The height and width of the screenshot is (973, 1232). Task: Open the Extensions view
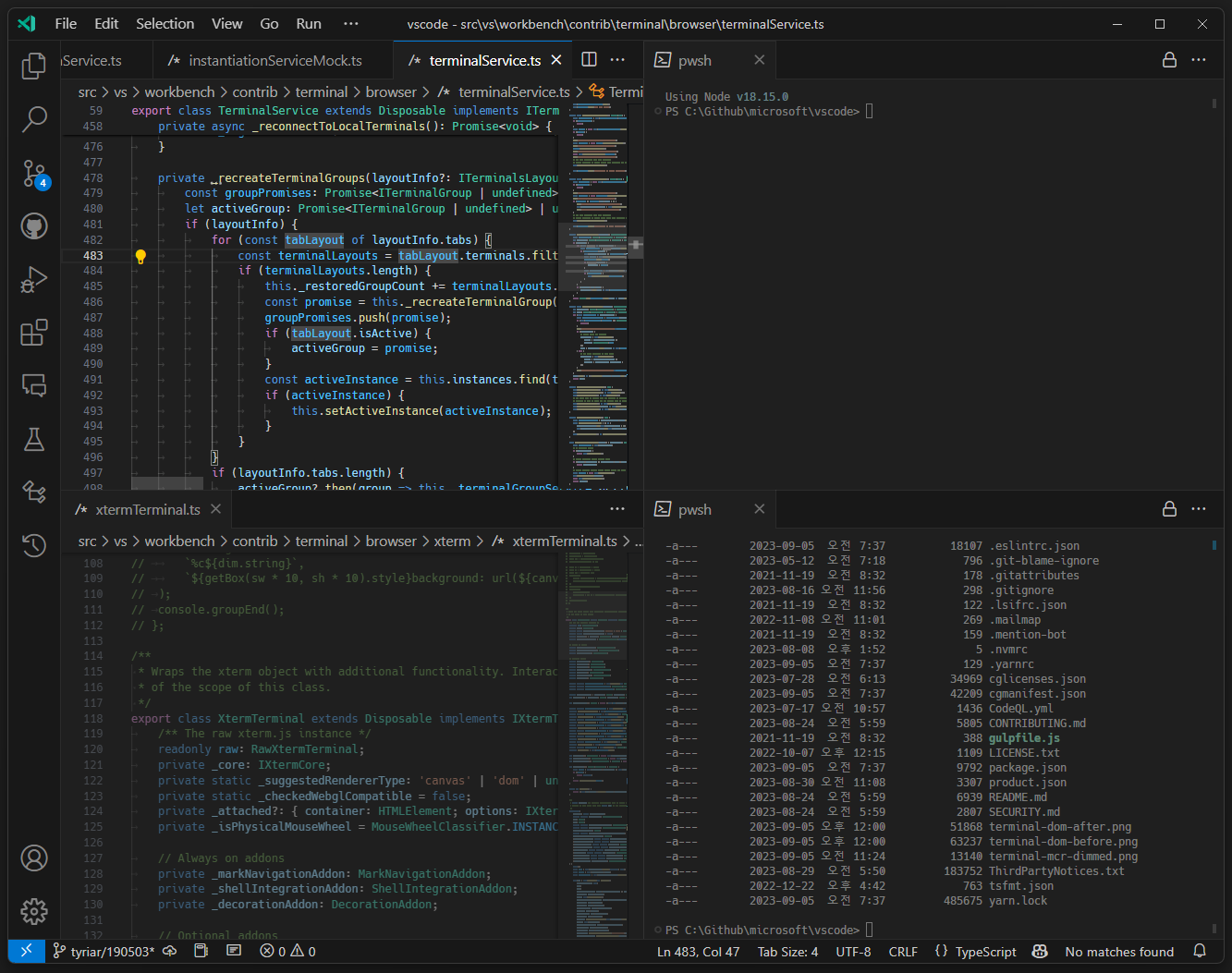pos(34,333)
